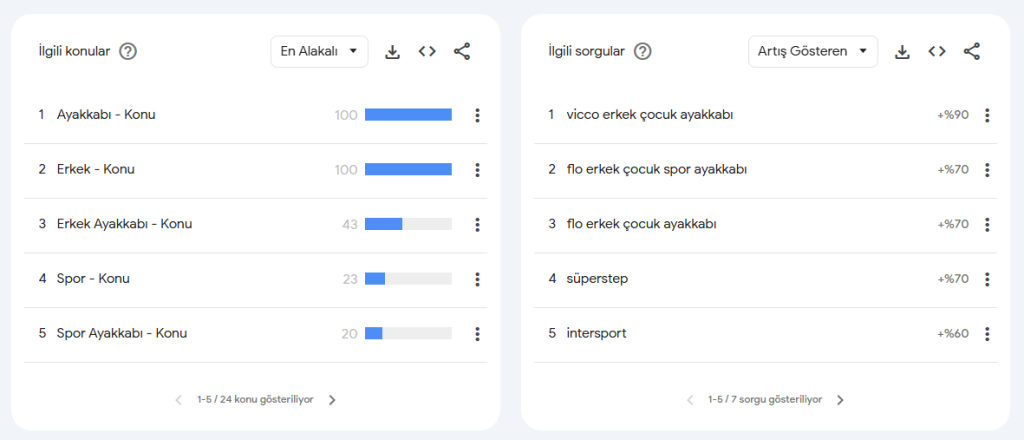Download the İlgili sorgular data
Screen dimensions: 1024x440
[x=903, y=52]
